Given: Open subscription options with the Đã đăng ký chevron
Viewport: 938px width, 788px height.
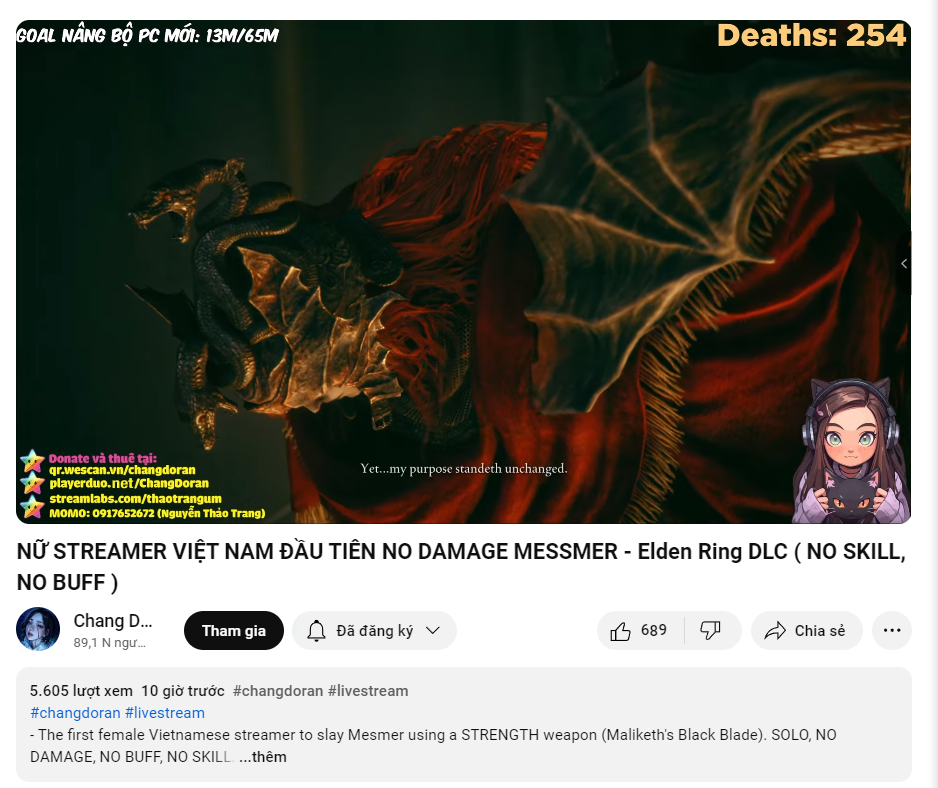Looking at the screenshot, I should (433, 630).
